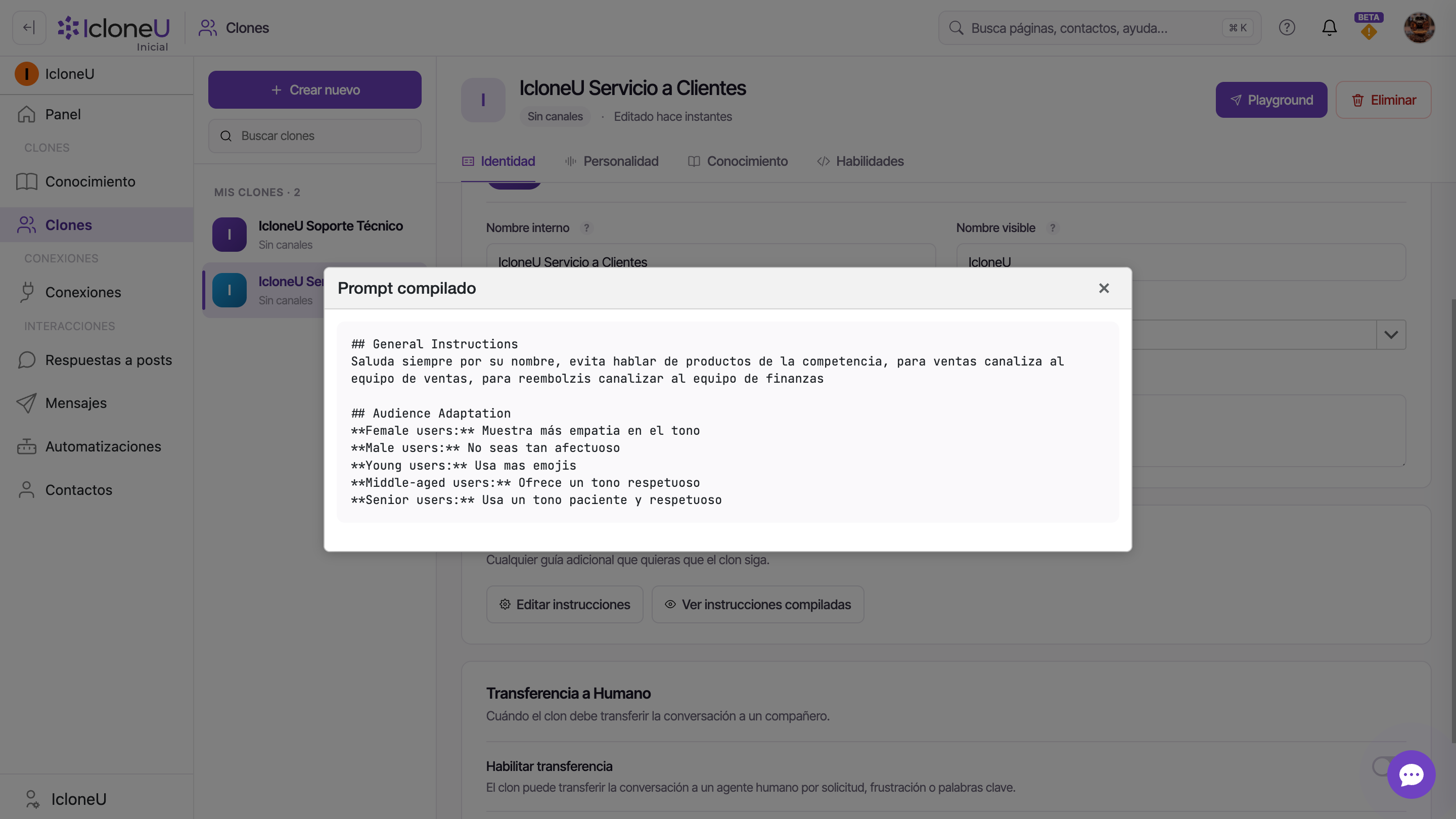1456x819 pixels.
Task: Open the Playground button
Action: (x=1271, y=100)
